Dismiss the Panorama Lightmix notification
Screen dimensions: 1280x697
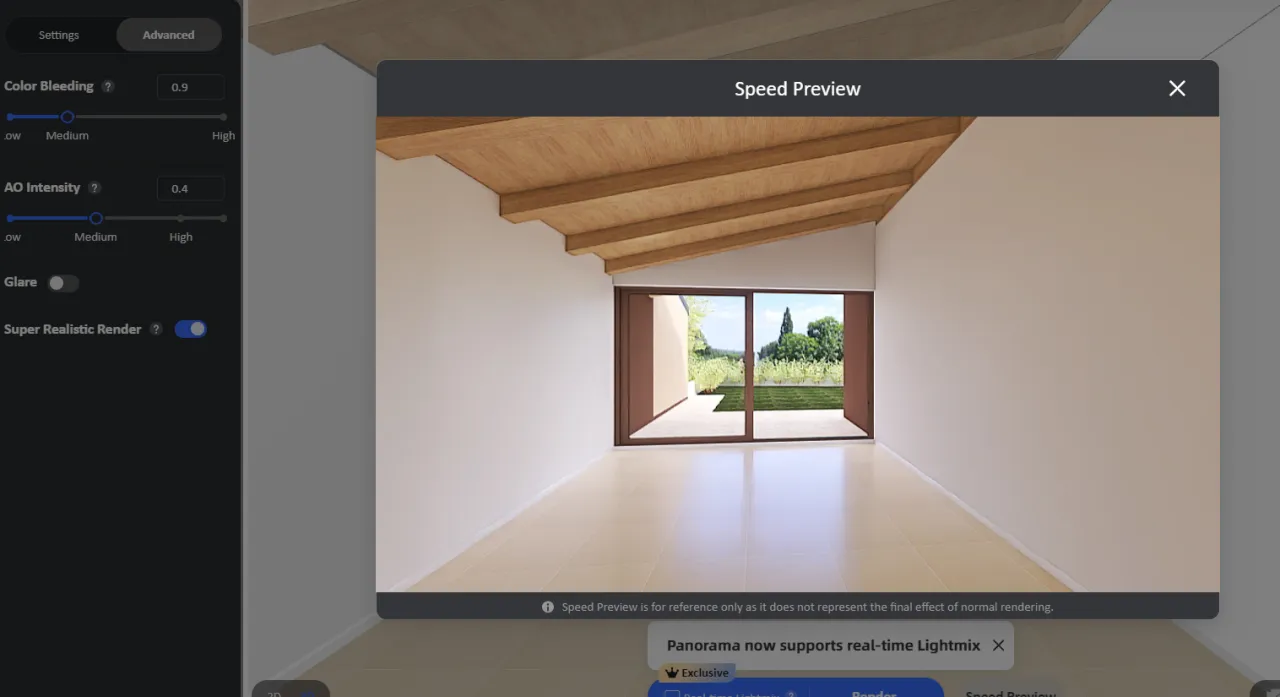998,646
